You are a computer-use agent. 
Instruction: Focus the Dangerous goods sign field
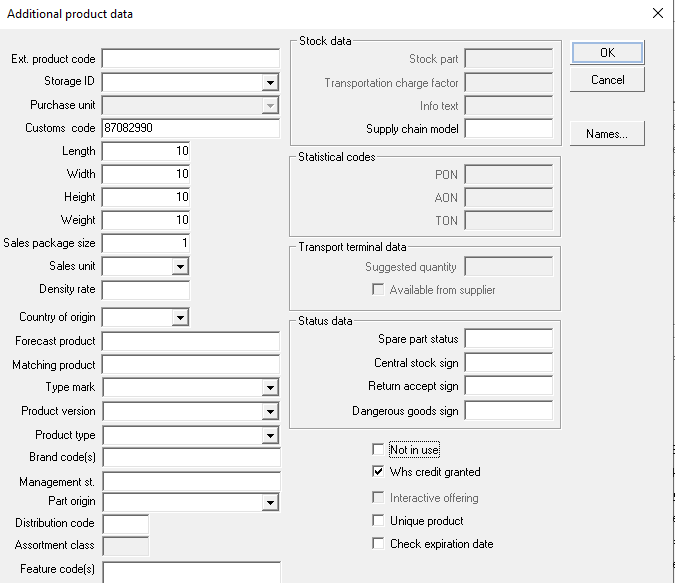[x=509, y=411]
